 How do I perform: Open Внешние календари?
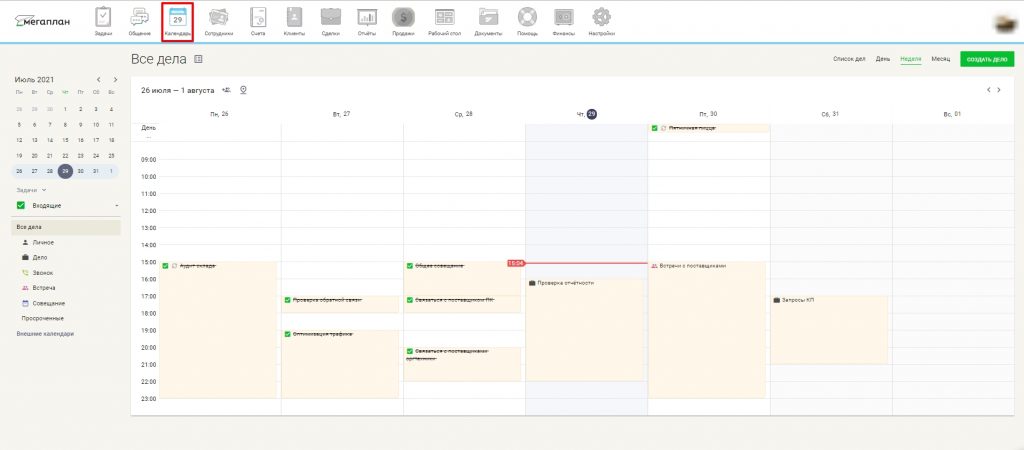[x=45, y=334]
